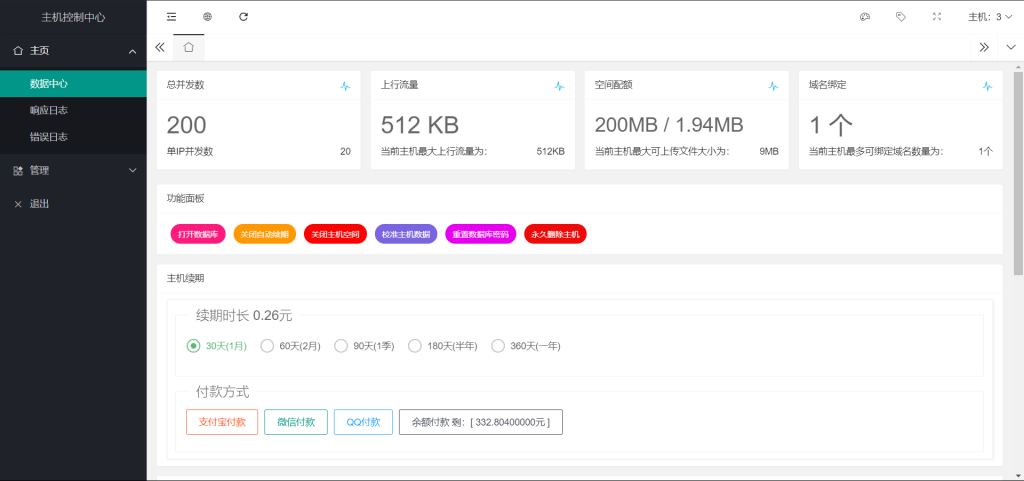Click the 512 KB upstream value

(x=420, y=125)
